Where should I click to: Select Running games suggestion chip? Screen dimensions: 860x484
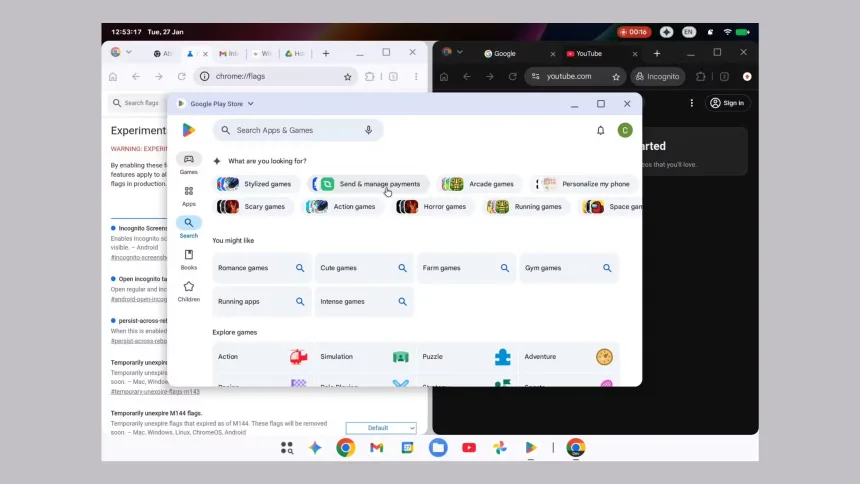526,207
